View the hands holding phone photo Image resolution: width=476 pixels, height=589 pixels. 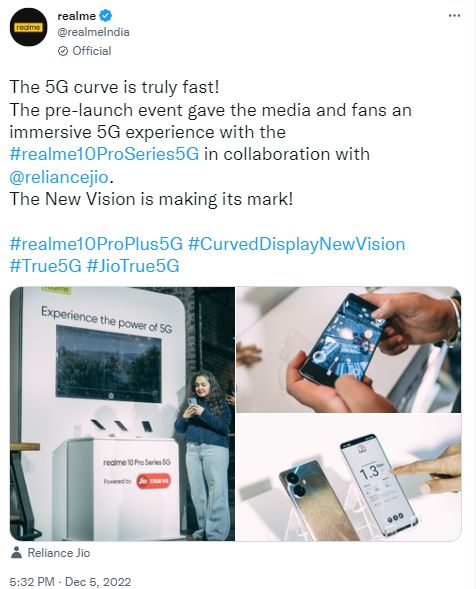pos(349,349)
